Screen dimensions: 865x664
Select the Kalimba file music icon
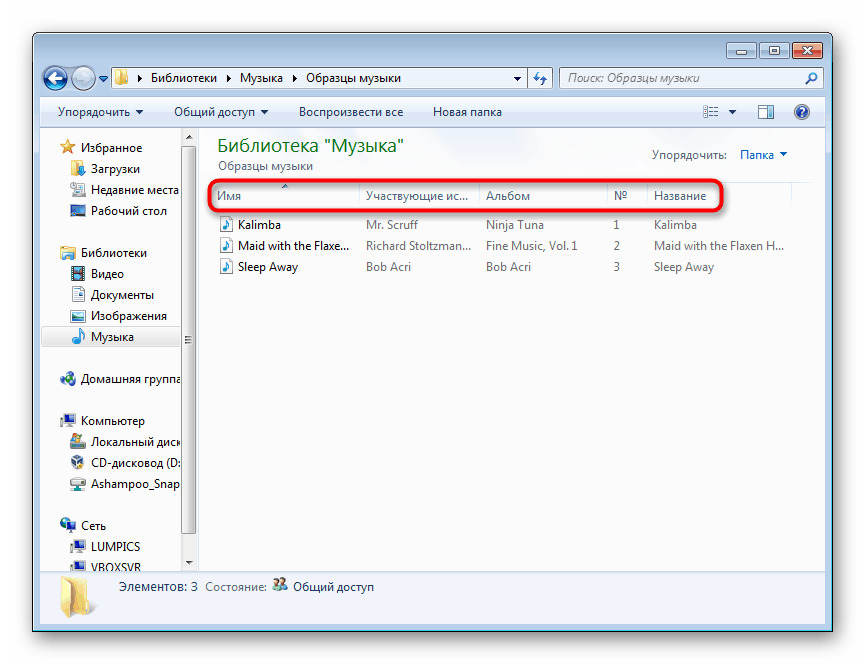click(226, 224)
